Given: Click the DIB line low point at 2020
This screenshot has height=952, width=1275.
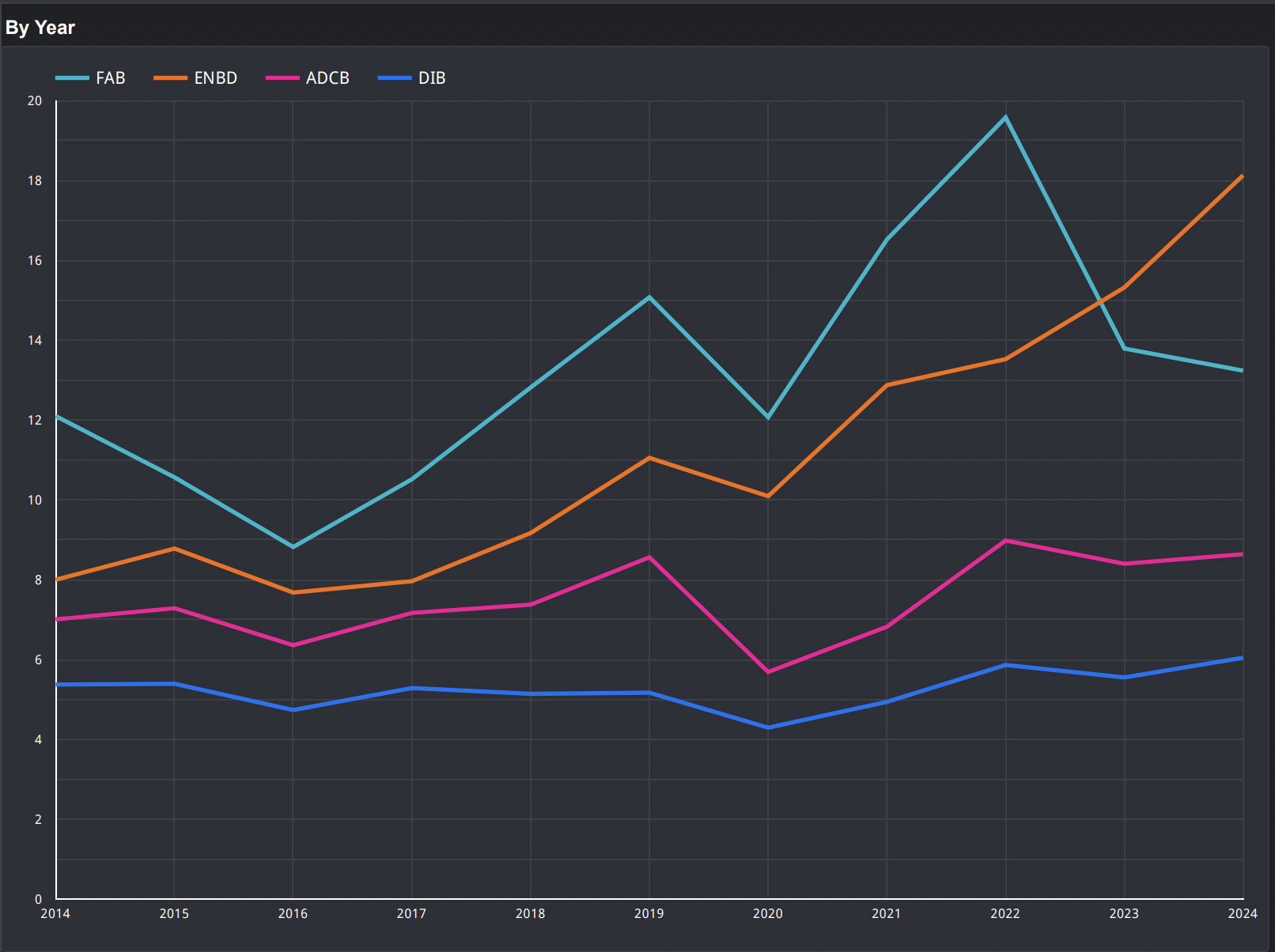Looking at the screenshot, I should [768, 727].
